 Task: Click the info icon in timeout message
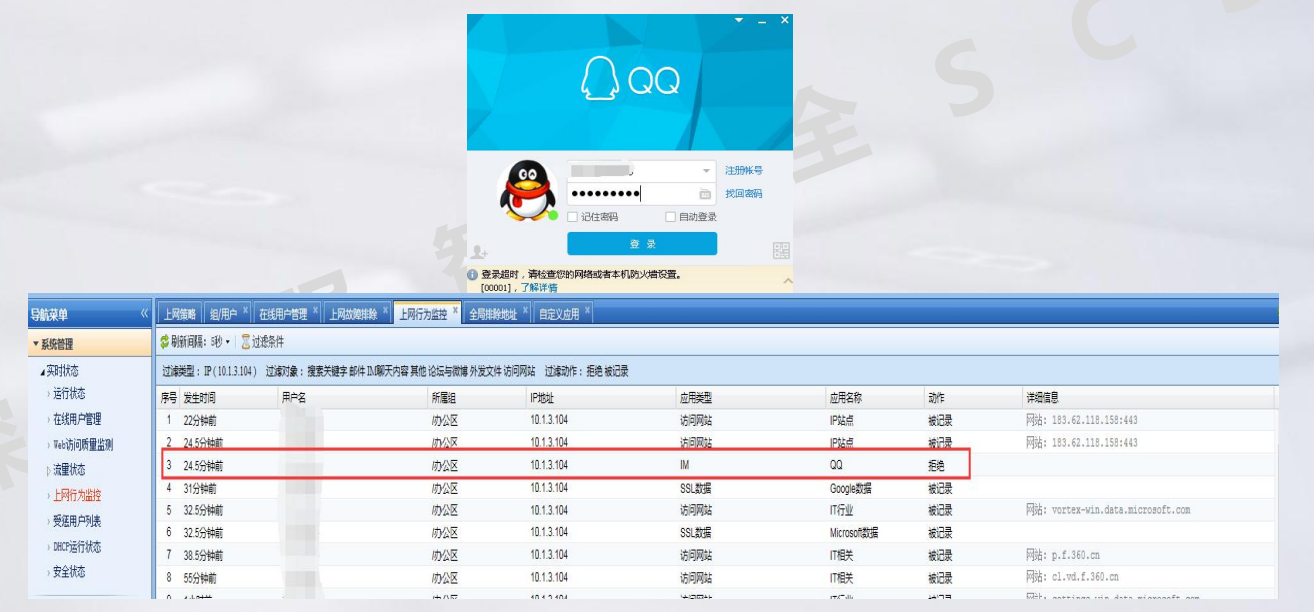[x=473, y=274]
